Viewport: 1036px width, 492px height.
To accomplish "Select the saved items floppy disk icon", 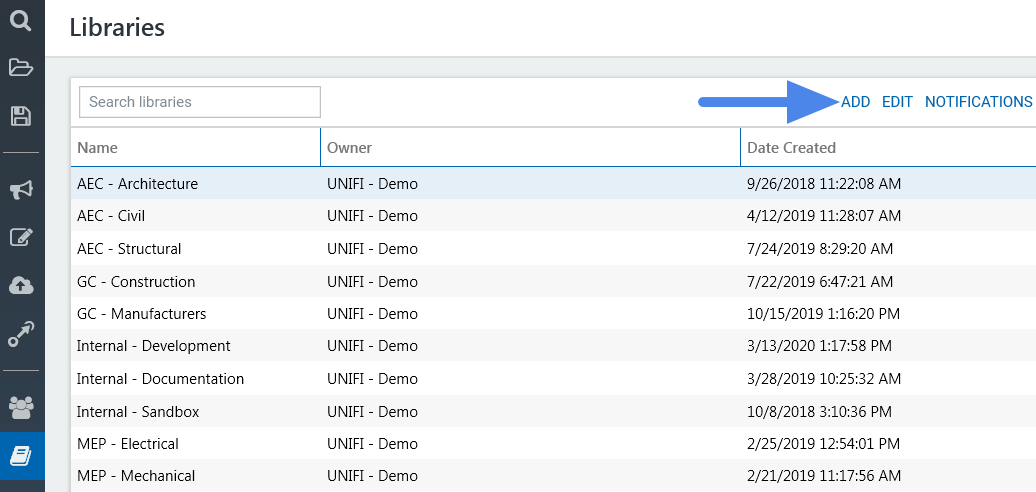I will (21, 116).
